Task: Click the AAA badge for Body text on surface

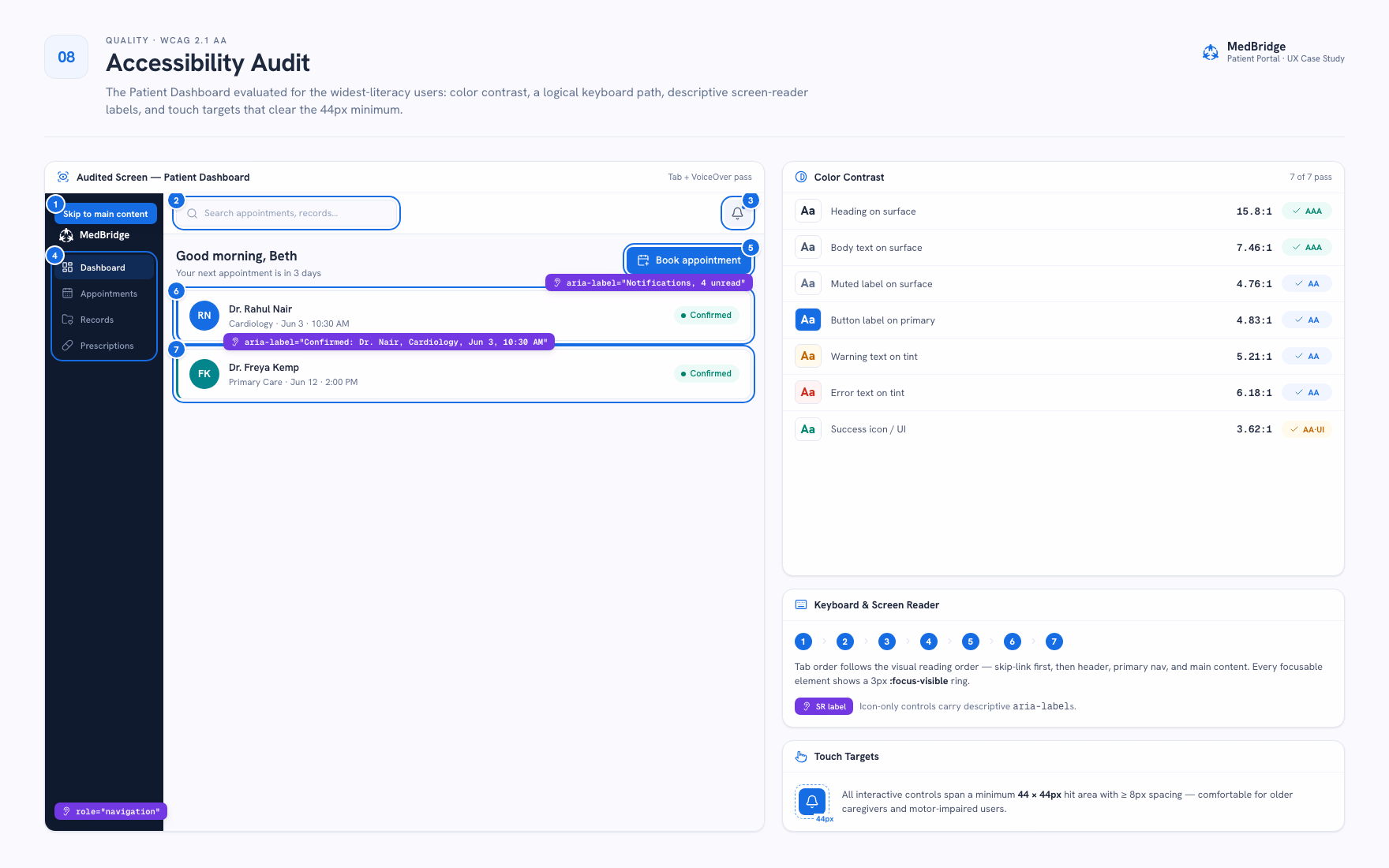Action: [1307, 247]
